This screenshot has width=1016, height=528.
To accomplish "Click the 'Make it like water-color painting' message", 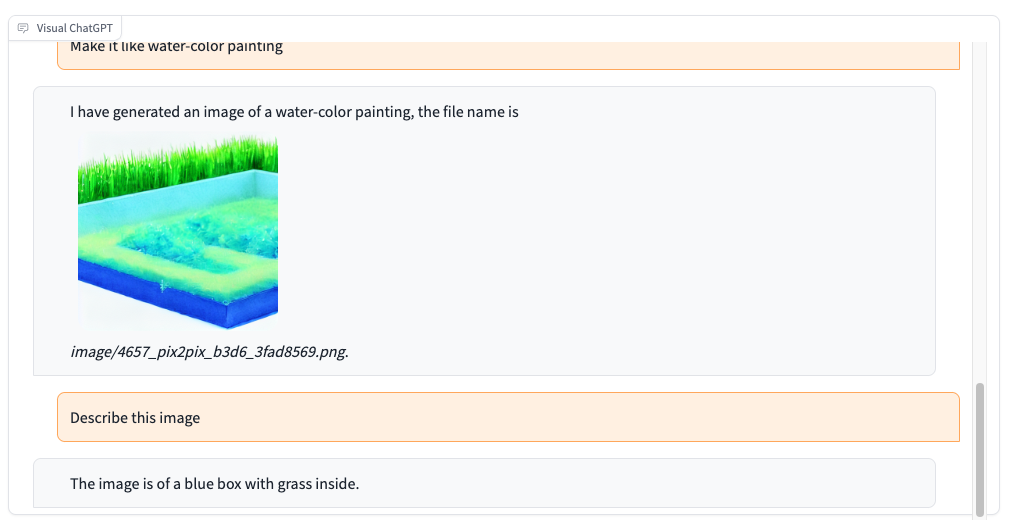I will pos(176,46).
